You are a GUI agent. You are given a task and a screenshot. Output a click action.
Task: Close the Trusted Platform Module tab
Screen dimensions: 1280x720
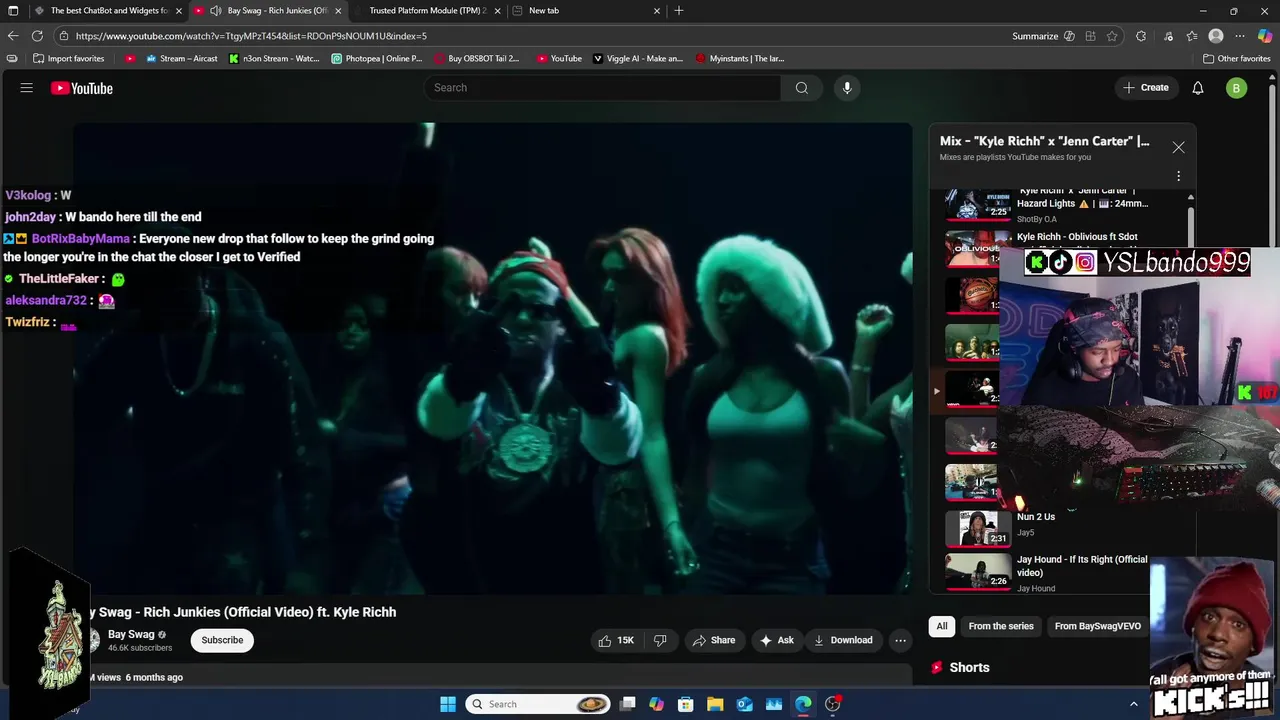[497, 10]
